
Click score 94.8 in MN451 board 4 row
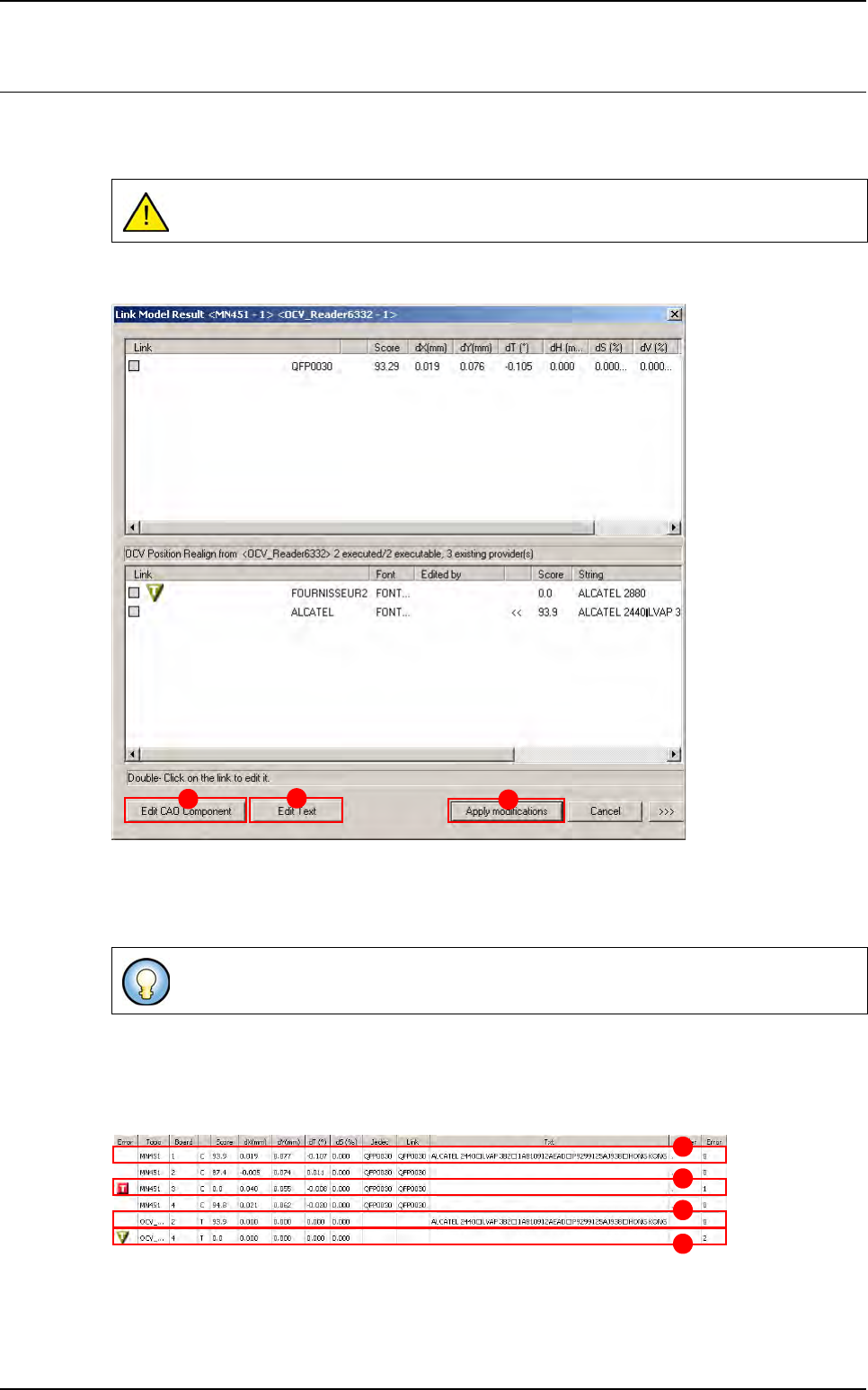pyautogui.click(x=219, y=1205)
